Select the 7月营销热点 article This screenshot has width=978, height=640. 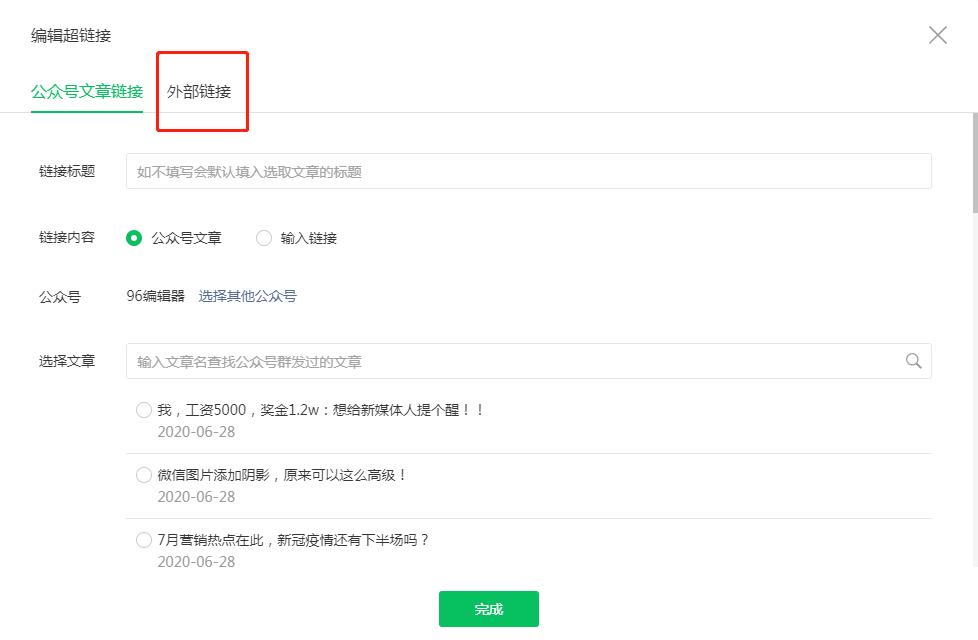point(143,540)
